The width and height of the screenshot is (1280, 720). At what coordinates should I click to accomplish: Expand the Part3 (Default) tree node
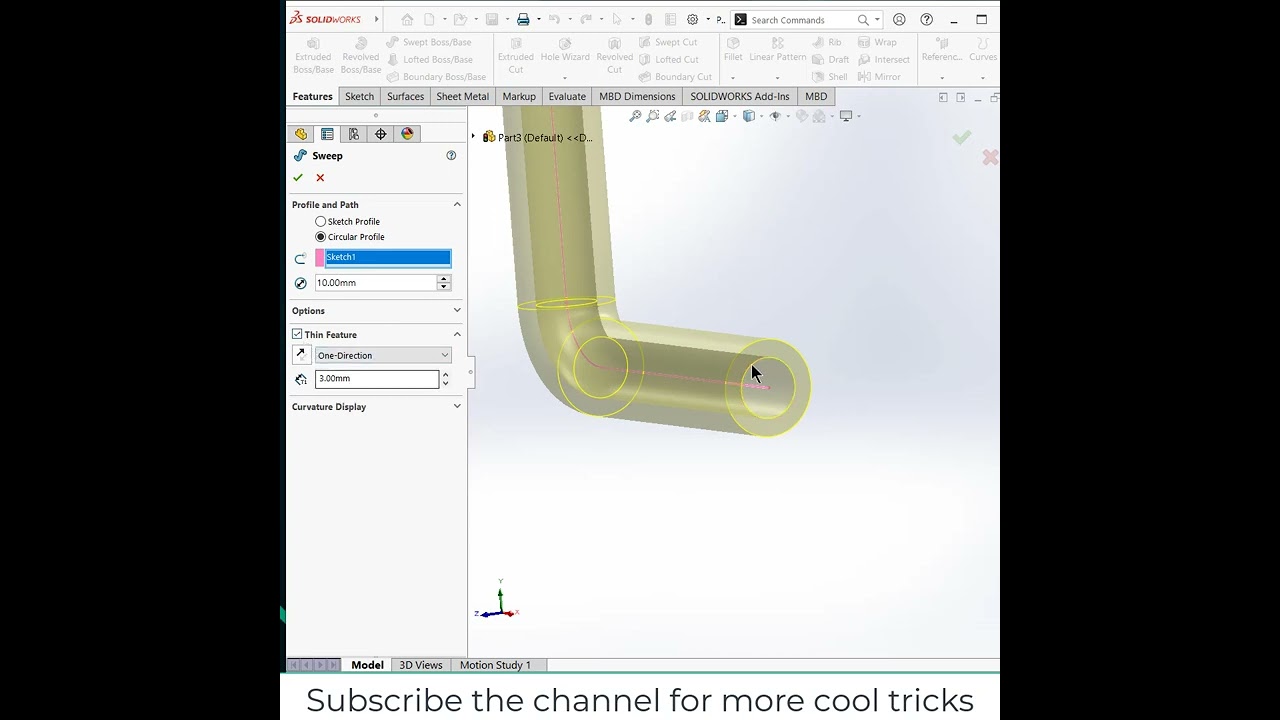[473, 137]
